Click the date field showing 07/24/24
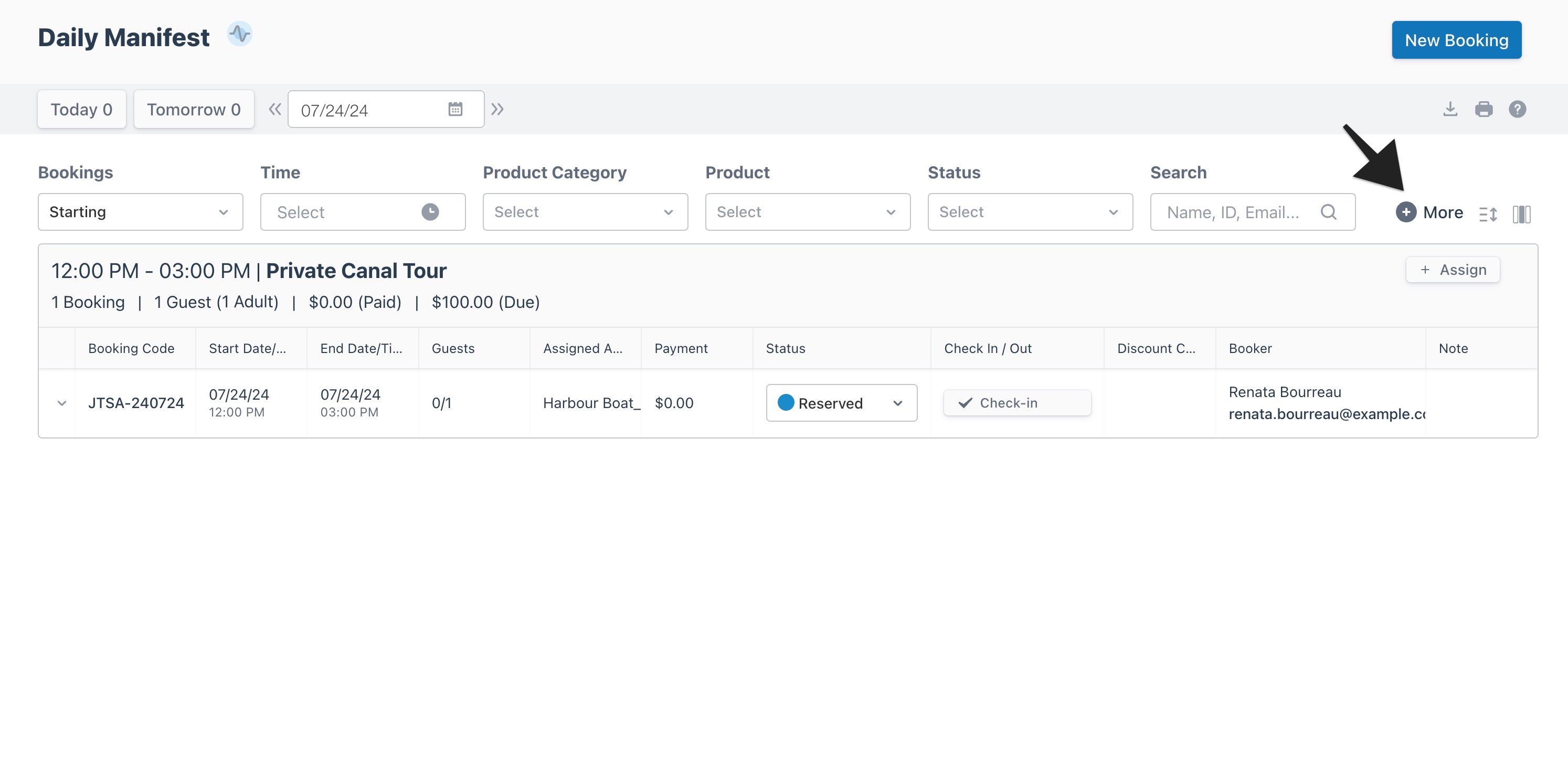 pos(386,110)
